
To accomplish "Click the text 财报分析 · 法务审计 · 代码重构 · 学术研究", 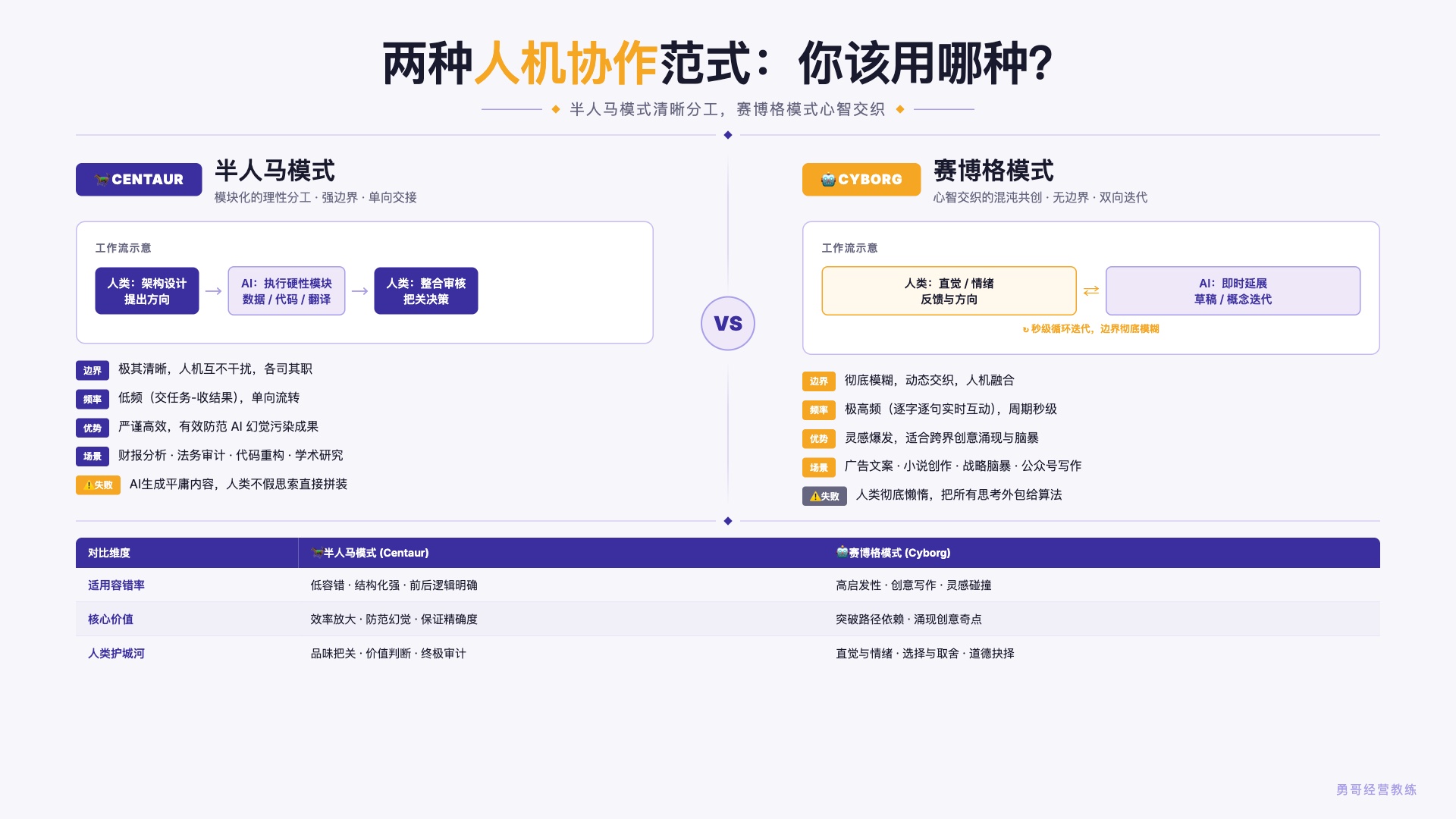I will click(x=231, y=456).
